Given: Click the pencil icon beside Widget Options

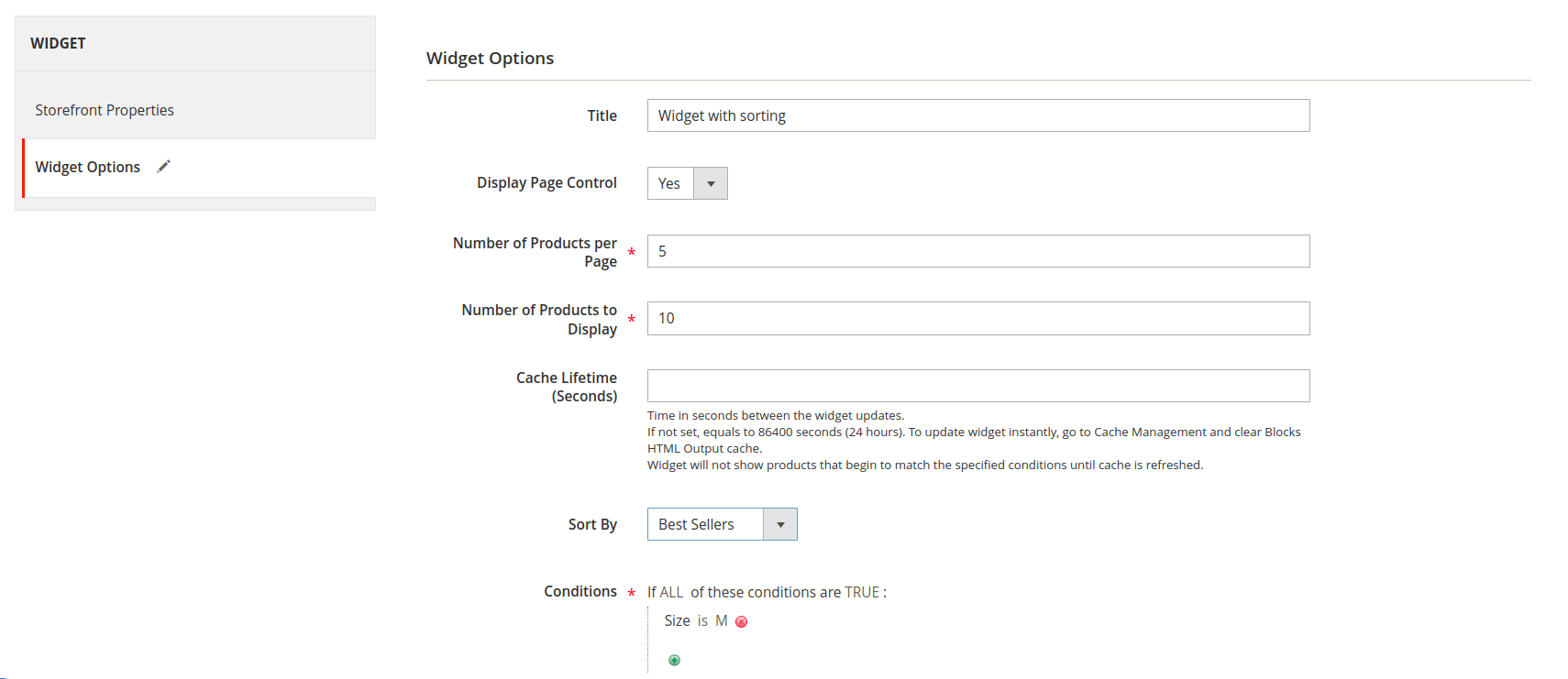Looking at the screenshot, I should pos(163,167).
